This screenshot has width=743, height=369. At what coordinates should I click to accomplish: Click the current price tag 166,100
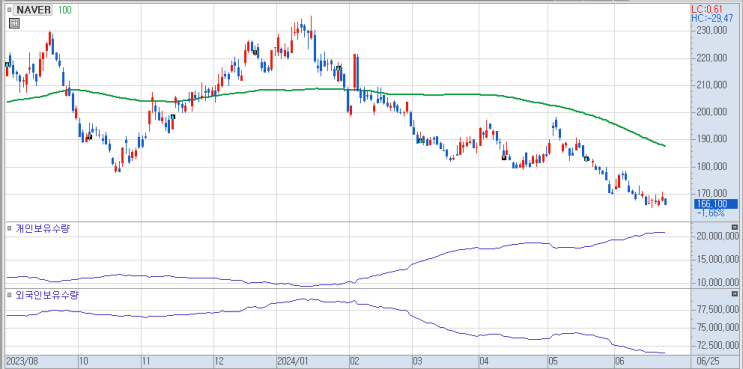click(x=716, y=204)
